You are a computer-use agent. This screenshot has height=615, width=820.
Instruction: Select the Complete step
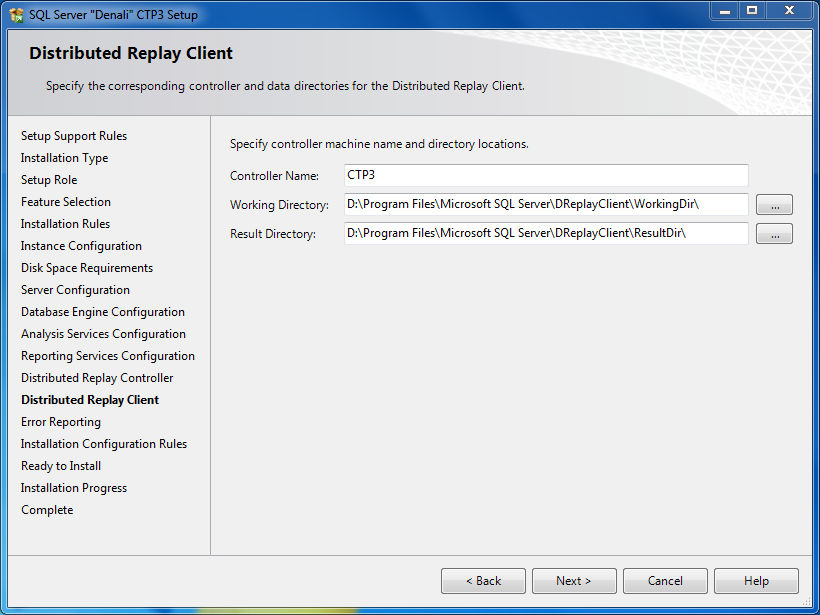tap(47, 510)
